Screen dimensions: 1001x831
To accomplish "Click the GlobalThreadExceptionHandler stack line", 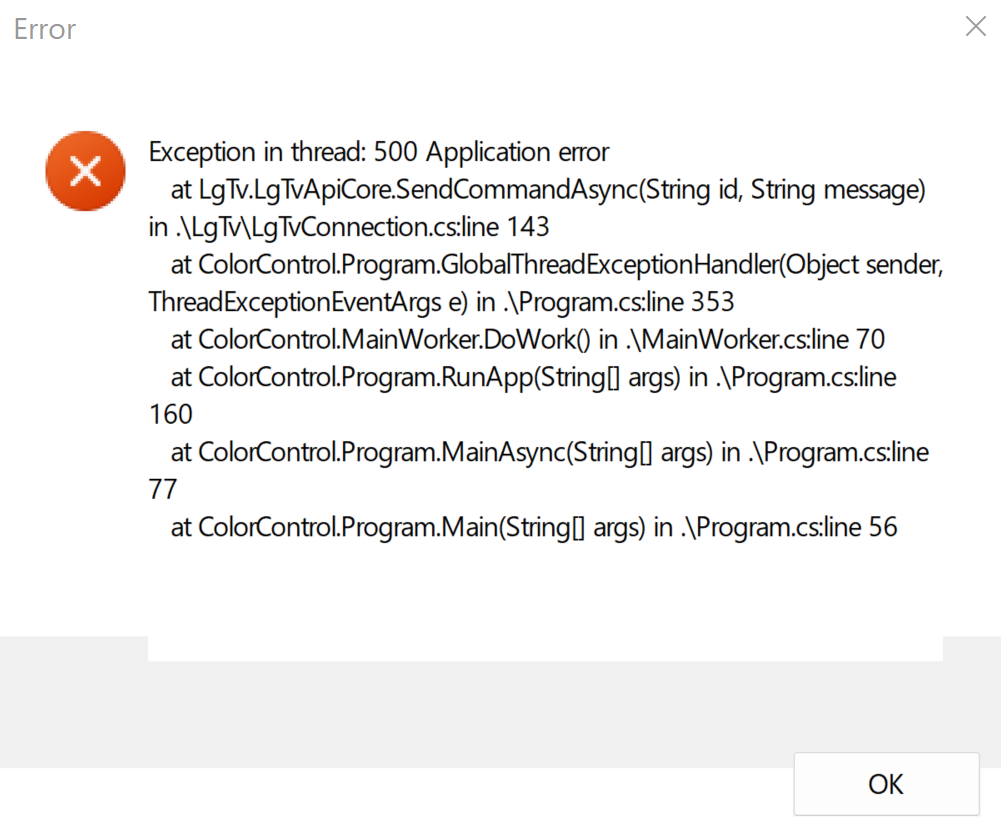I will (x=557, y=265).
